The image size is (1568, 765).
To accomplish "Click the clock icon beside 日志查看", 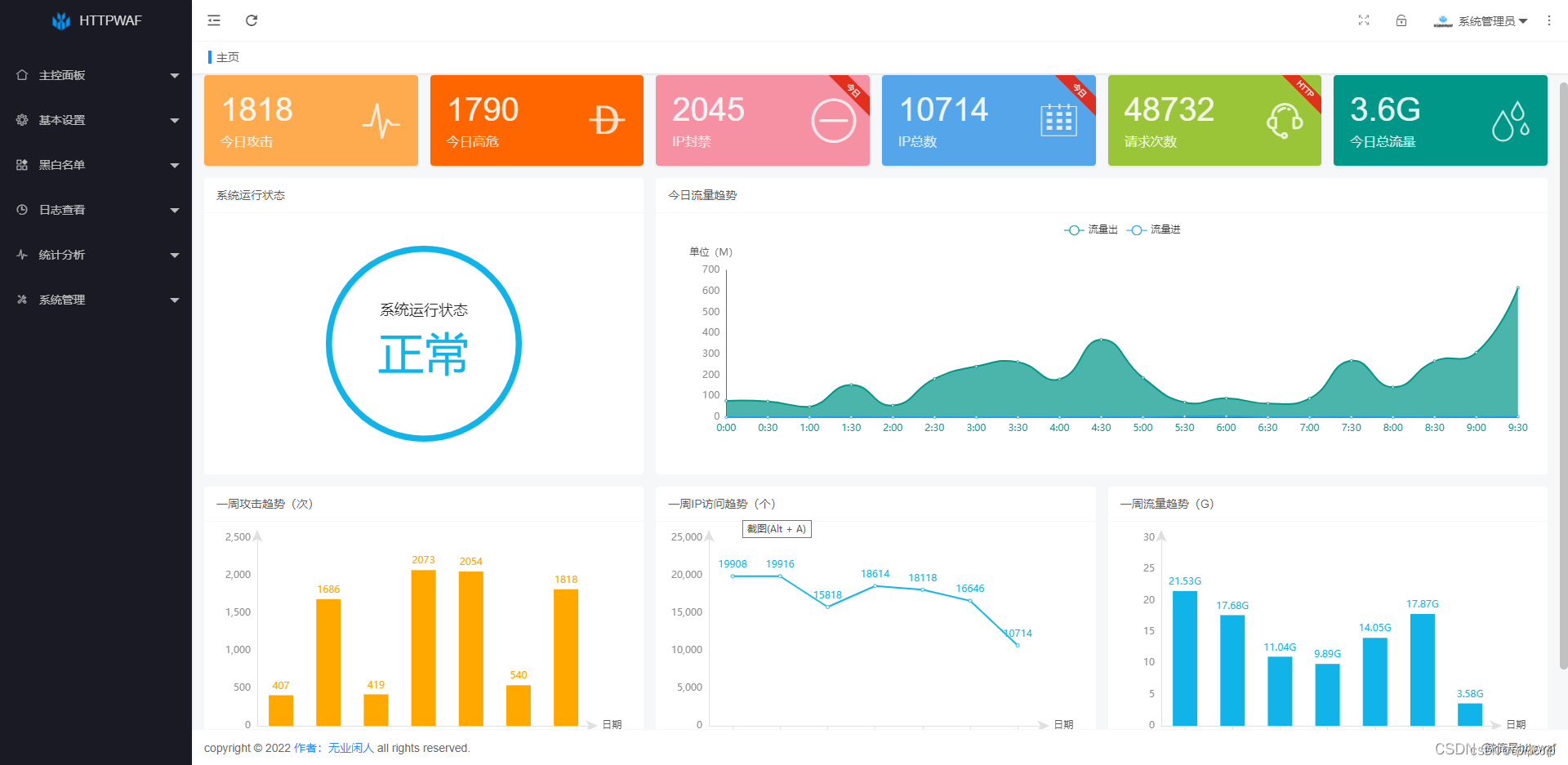I will (22, 210).
